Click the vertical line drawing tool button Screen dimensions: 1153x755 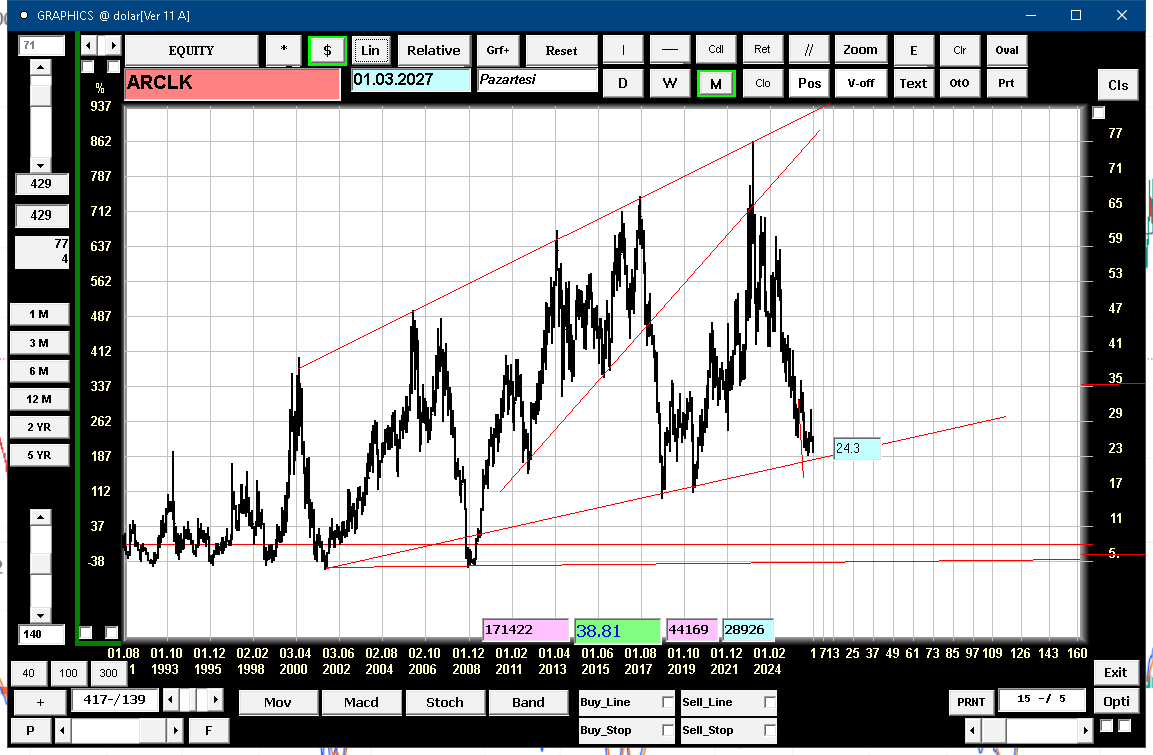(x=623, y=50)
